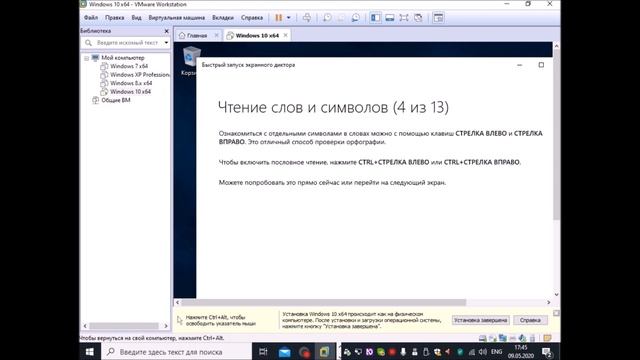Open the library search dropdown arrow
The height and width of the screenshot is (360, 640).
[166, 42]
